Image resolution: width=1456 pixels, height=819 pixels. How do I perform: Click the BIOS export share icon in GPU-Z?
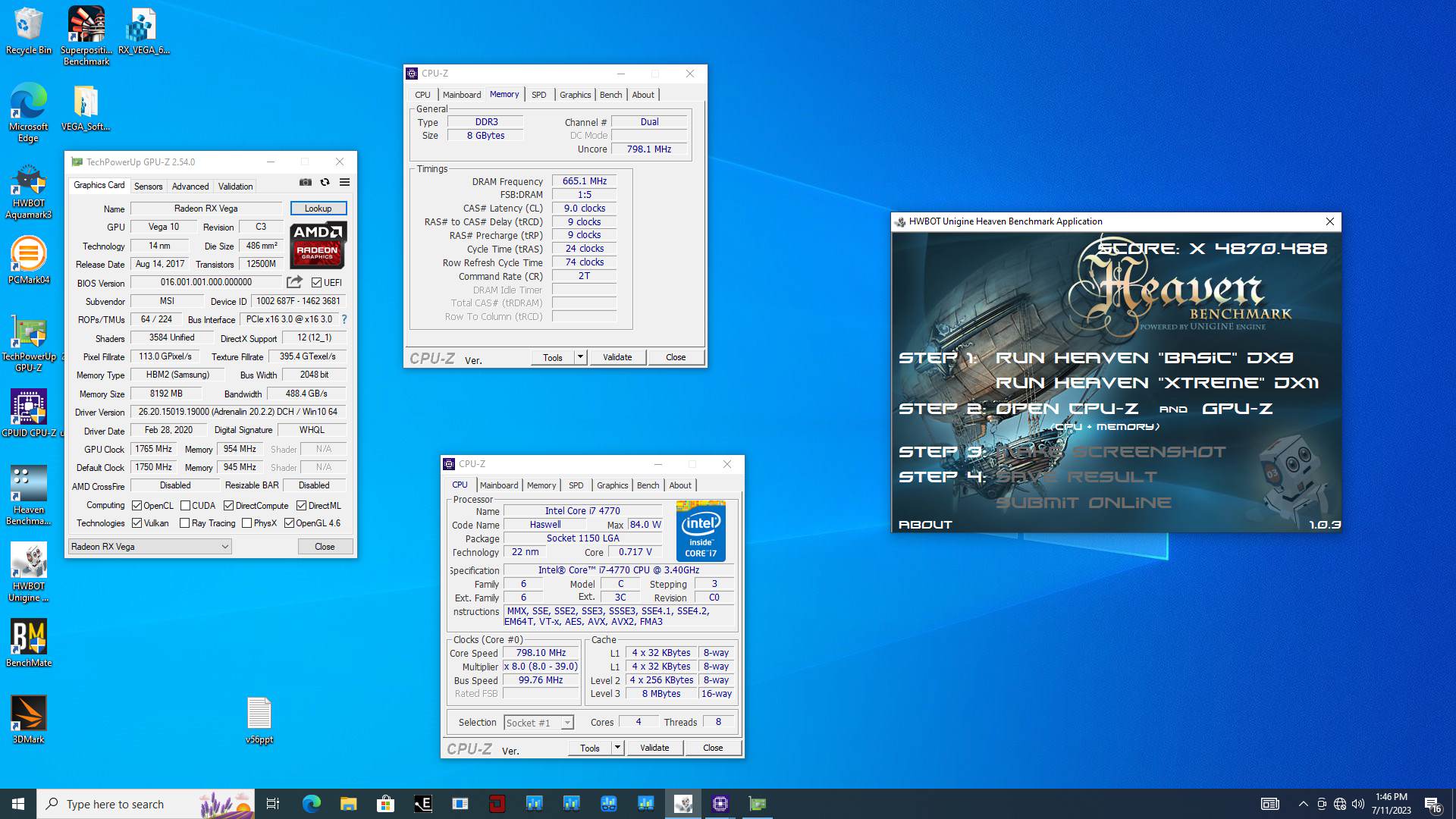pos(294,282)
